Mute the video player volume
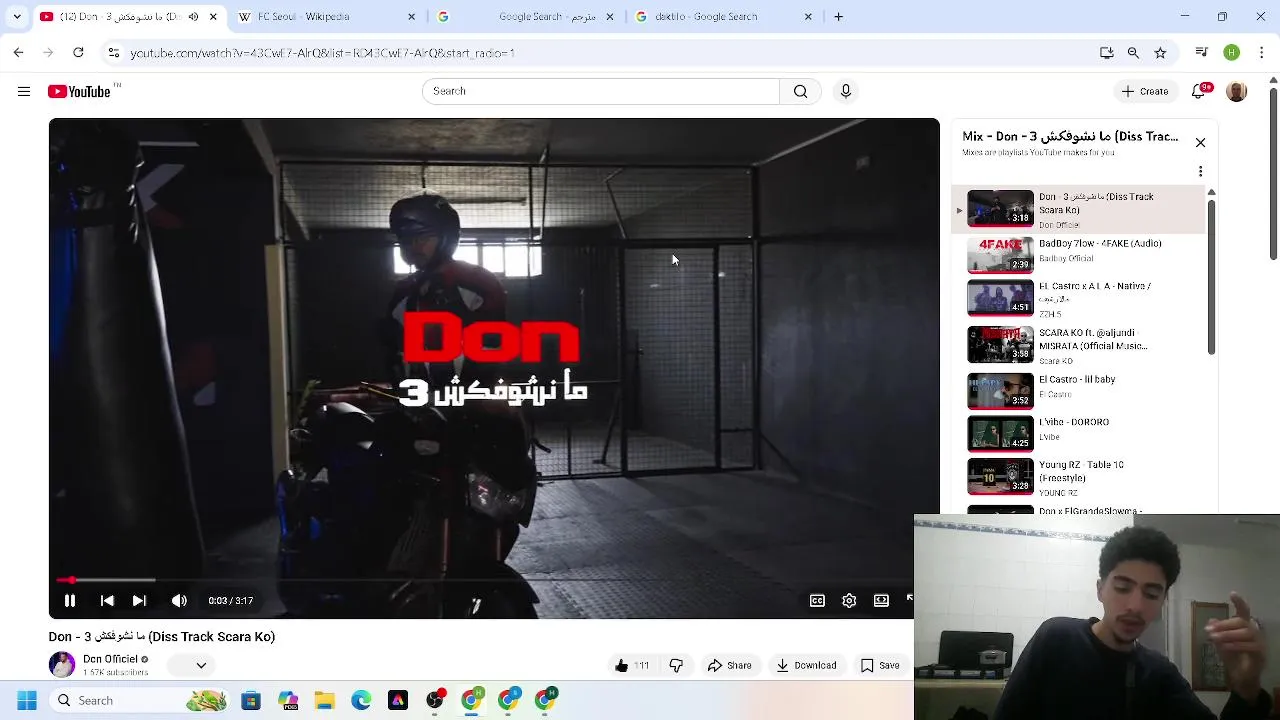The image size is (1280, 720). [179, 601]
